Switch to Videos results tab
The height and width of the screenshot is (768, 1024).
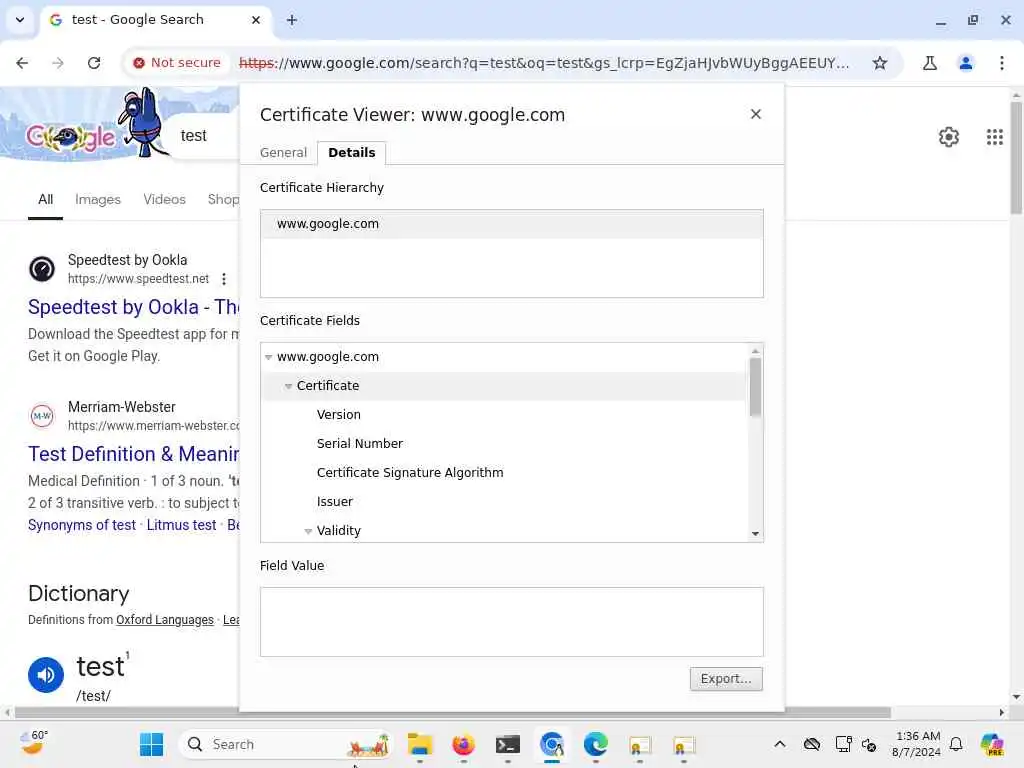[164, 199]
